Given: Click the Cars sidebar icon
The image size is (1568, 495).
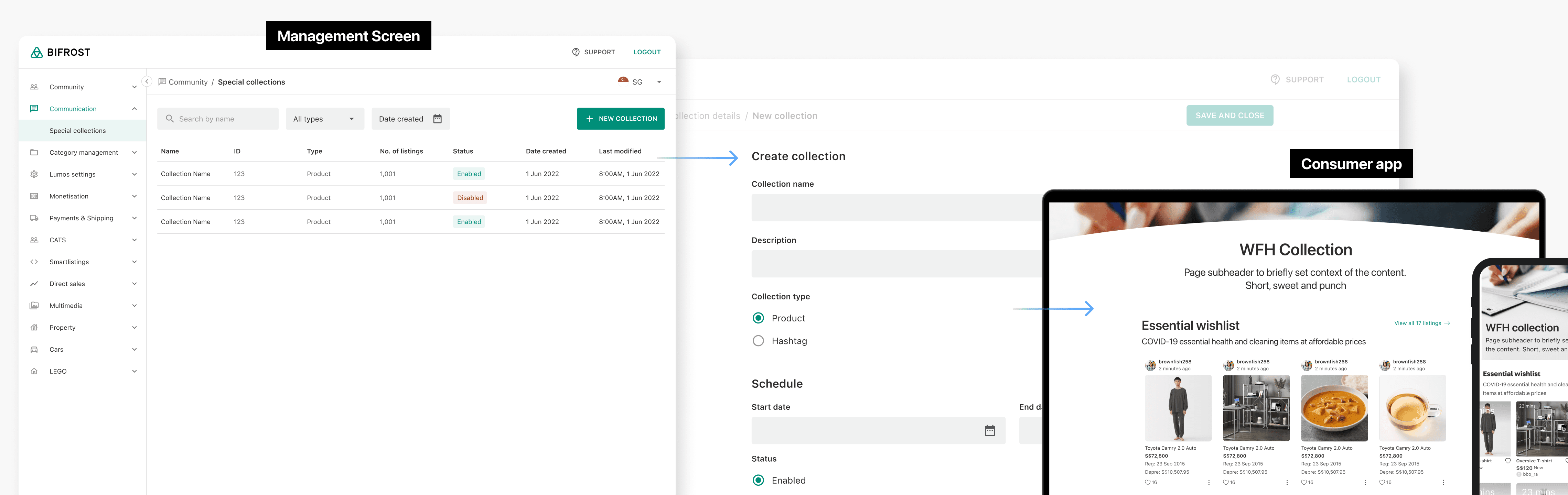Looking at the screenshot, I should (34, 350).
